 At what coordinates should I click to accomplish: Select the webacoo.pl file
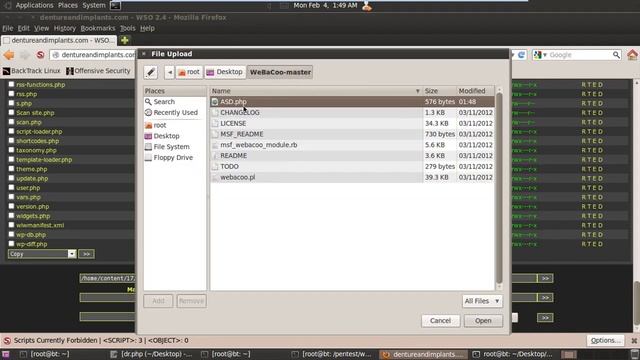(352, 177)
